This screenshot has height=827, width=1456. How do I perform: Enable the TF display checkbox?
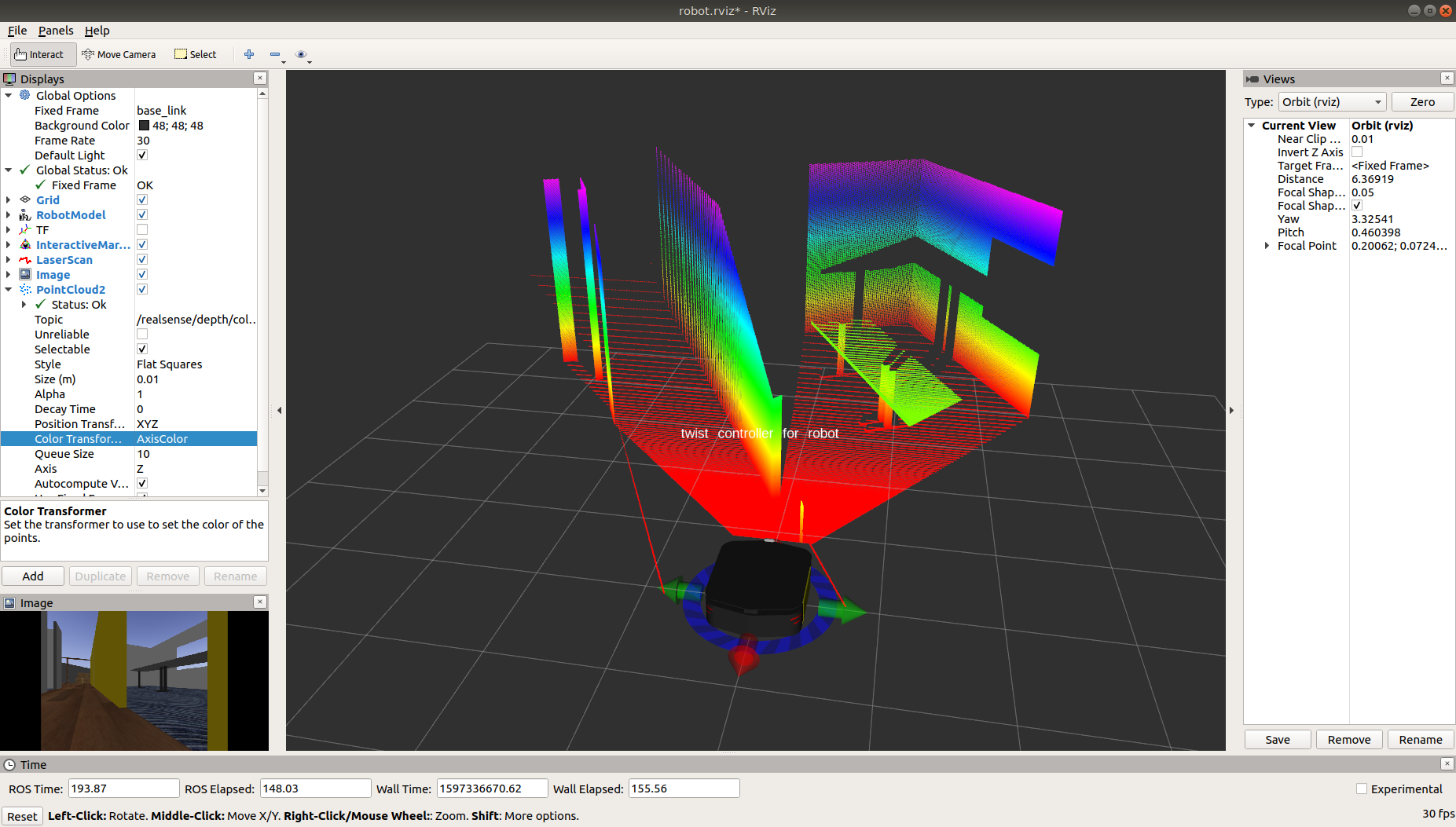[x=142, y=230]
